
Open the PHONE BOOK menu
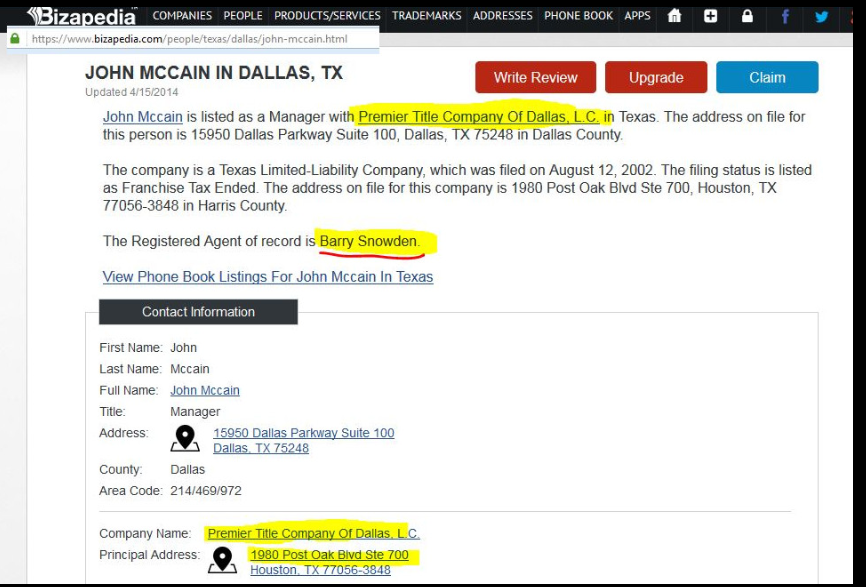click(578, 15)
